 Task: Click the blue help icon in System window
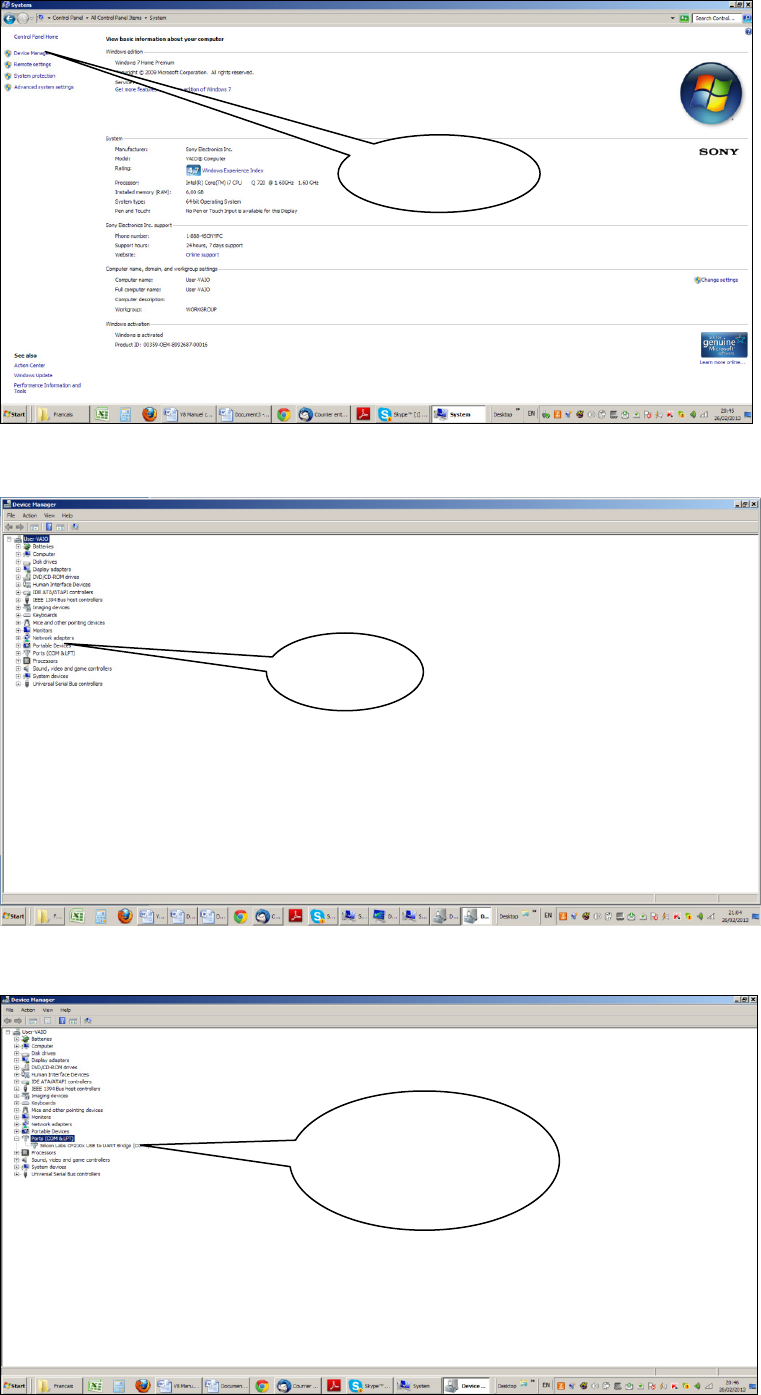point(748,32)
